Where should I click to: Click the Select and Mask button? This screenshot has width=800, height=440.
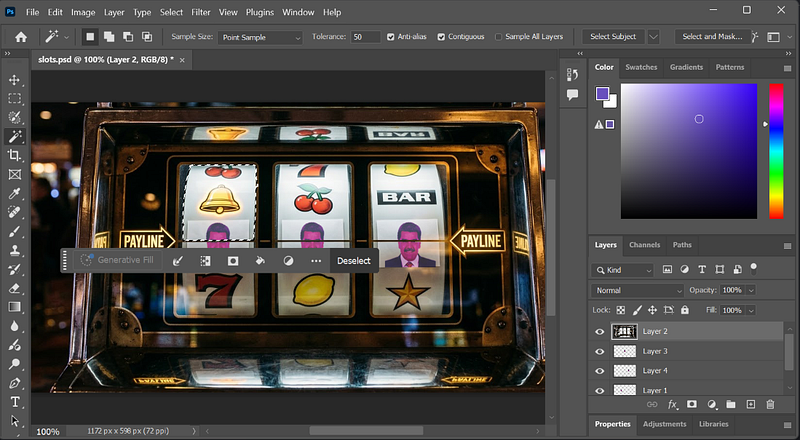712,37
